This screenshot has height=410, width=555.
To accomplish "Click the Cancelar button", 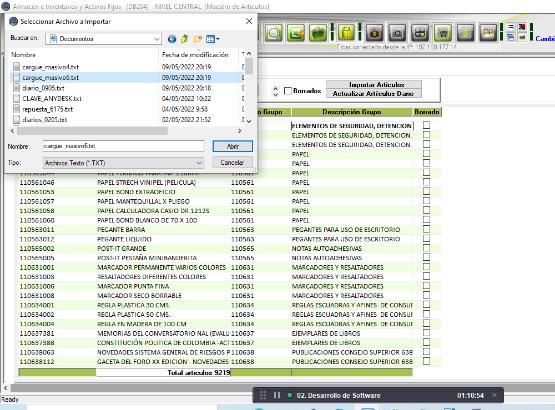I will (x=232, y=163).
